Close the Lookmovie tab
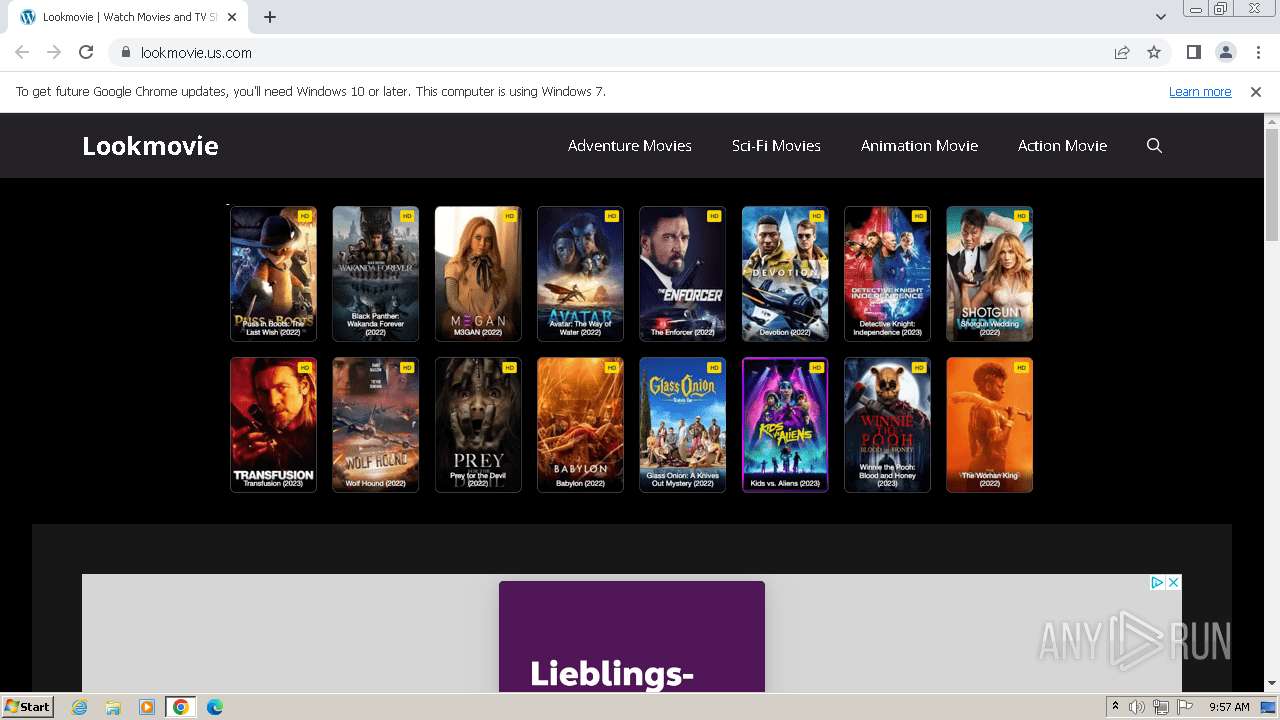 click(x=233, y=17)
